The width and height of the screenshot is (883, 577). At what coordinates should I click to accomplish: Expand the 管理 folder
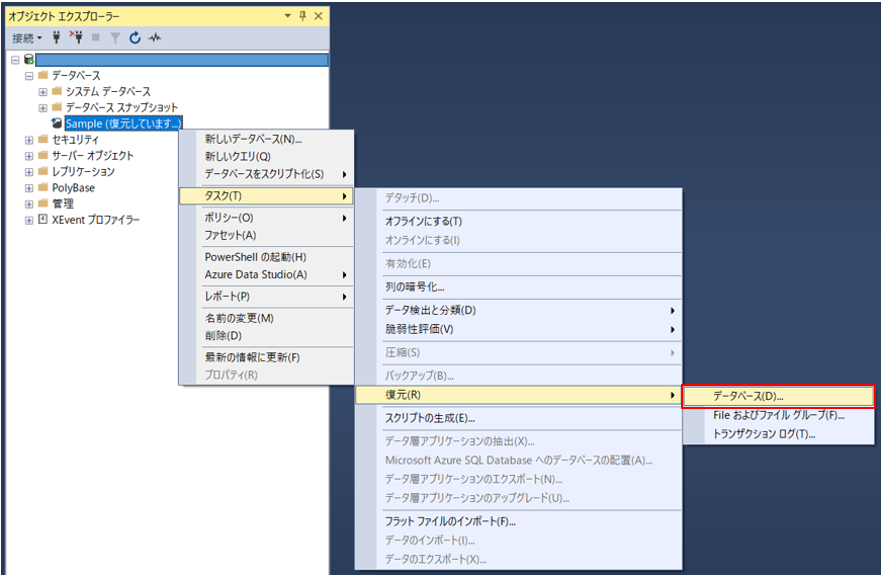pyautogui.click(x=29, y=204)
